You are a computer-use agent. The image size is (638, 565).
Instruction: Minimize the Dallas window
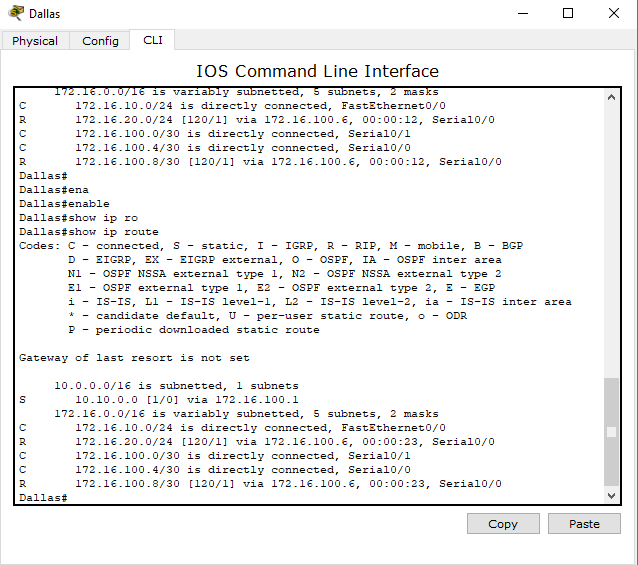point(521,13)
